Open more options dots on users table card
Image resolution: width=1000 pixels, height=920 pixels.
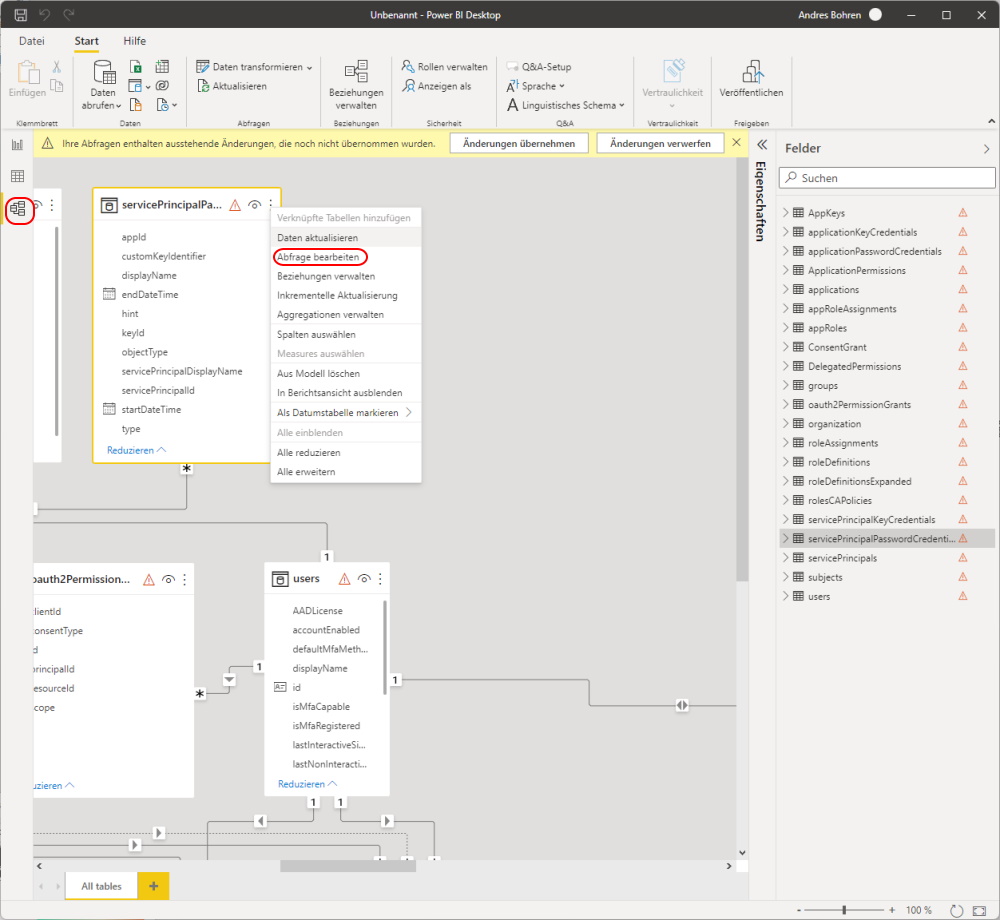click(x=380, y=579)
